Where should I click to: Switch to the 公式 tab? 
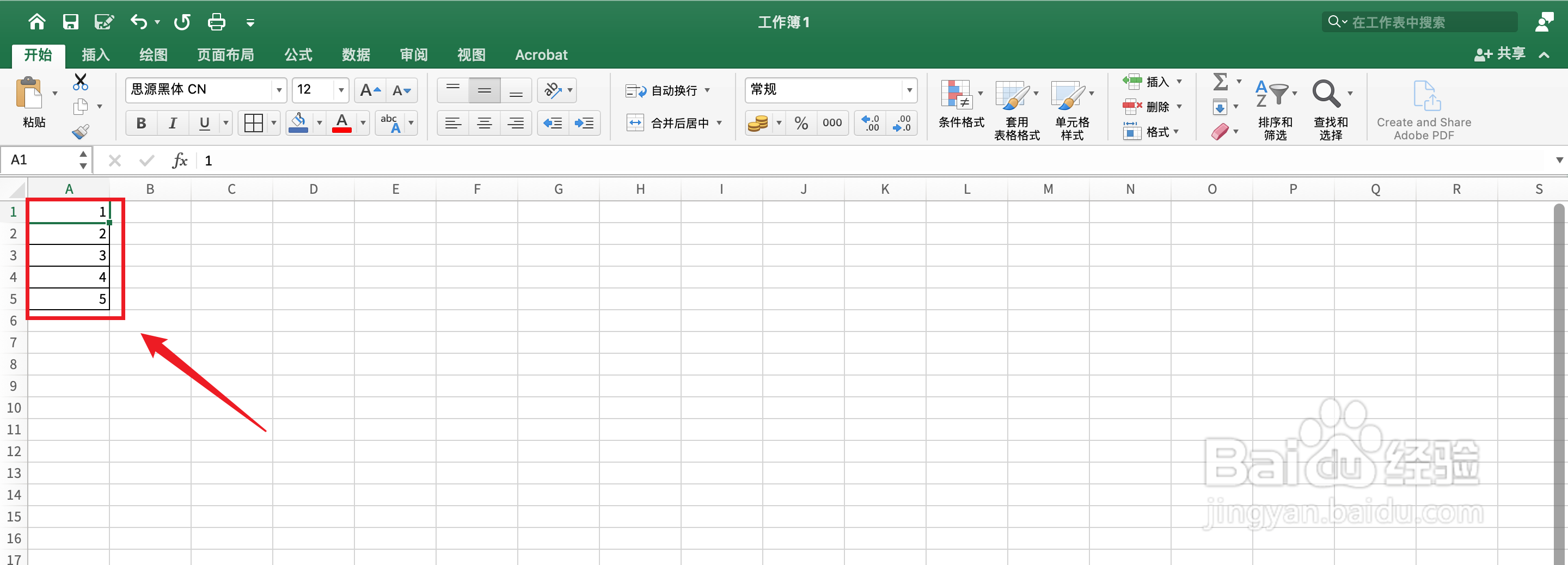pyautogui.click(x=298, y=55)
